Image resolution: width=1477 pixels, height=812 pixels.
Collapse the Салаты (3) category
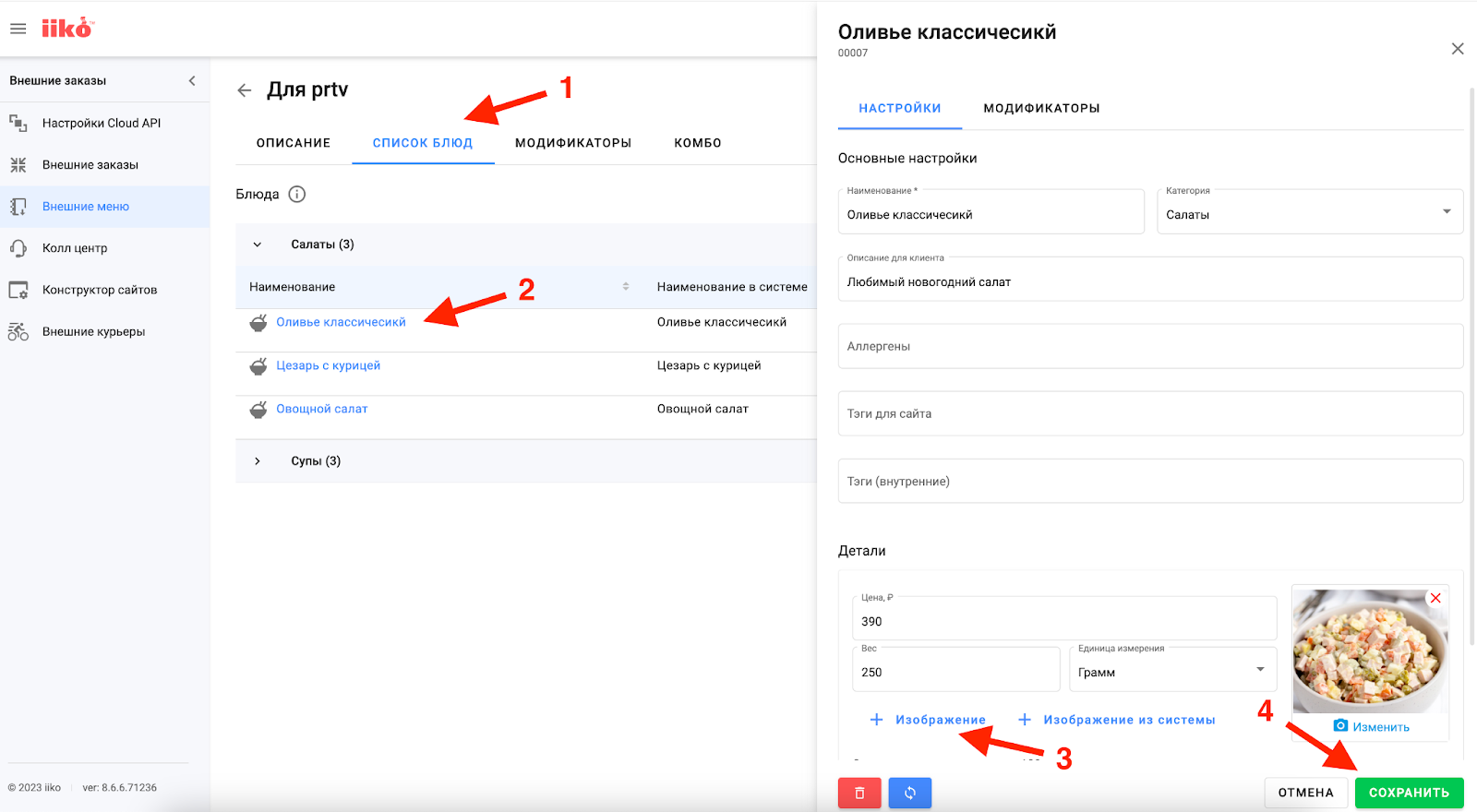coord(258,245)
